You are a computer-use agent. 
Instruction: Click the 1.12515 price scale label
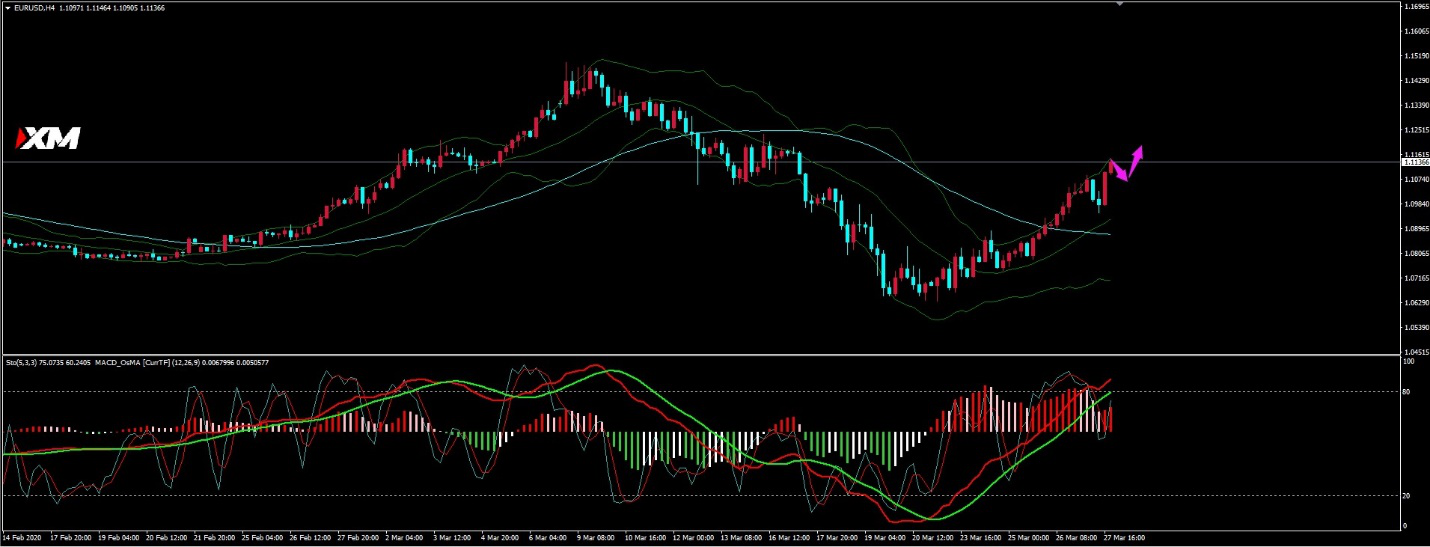(1415, 130)
